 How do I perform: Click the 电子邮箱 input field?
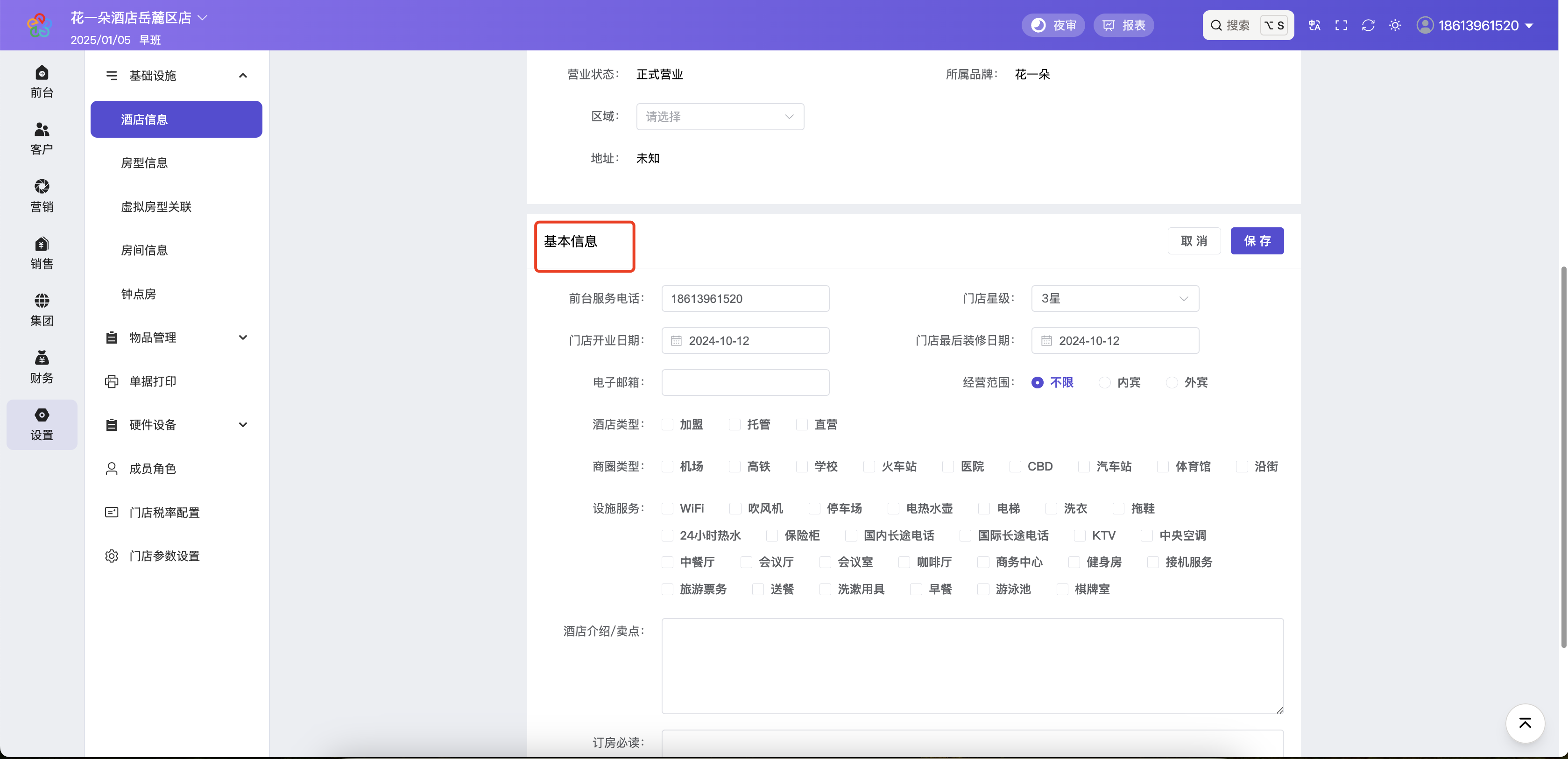[x=745, y=383]
